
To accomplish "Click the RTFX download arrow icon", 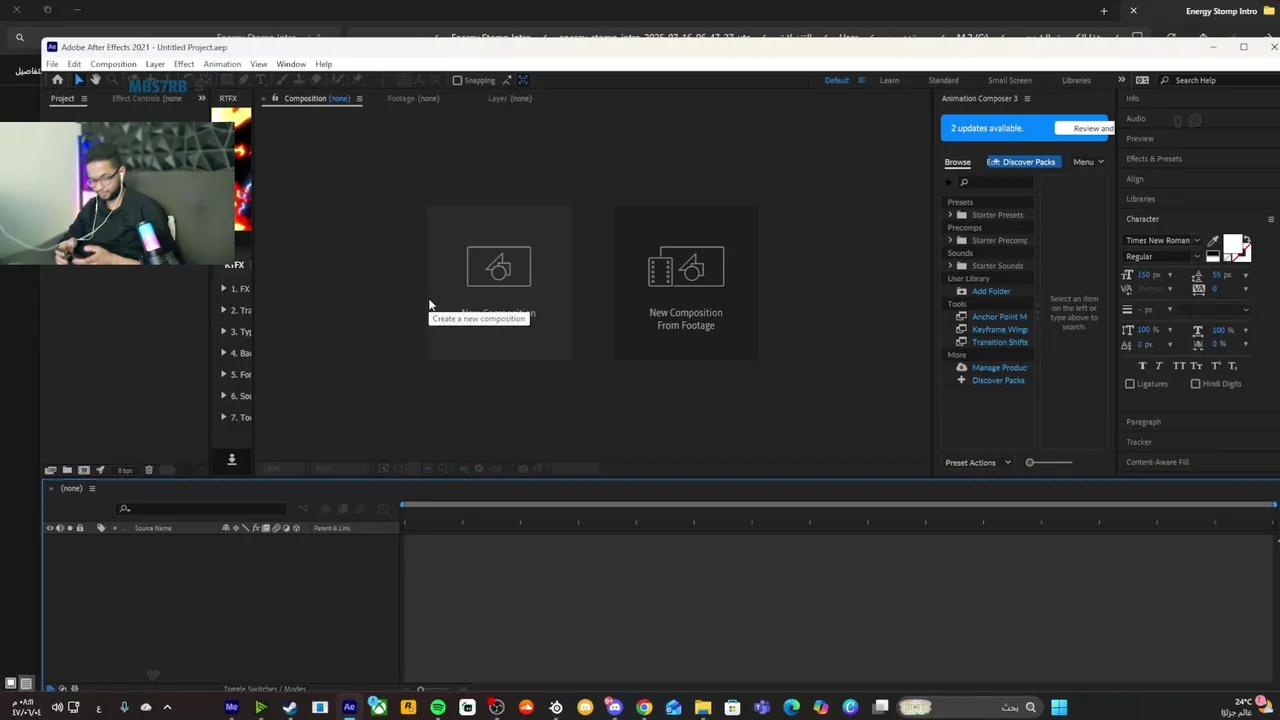I will click(x=232, y=459).
